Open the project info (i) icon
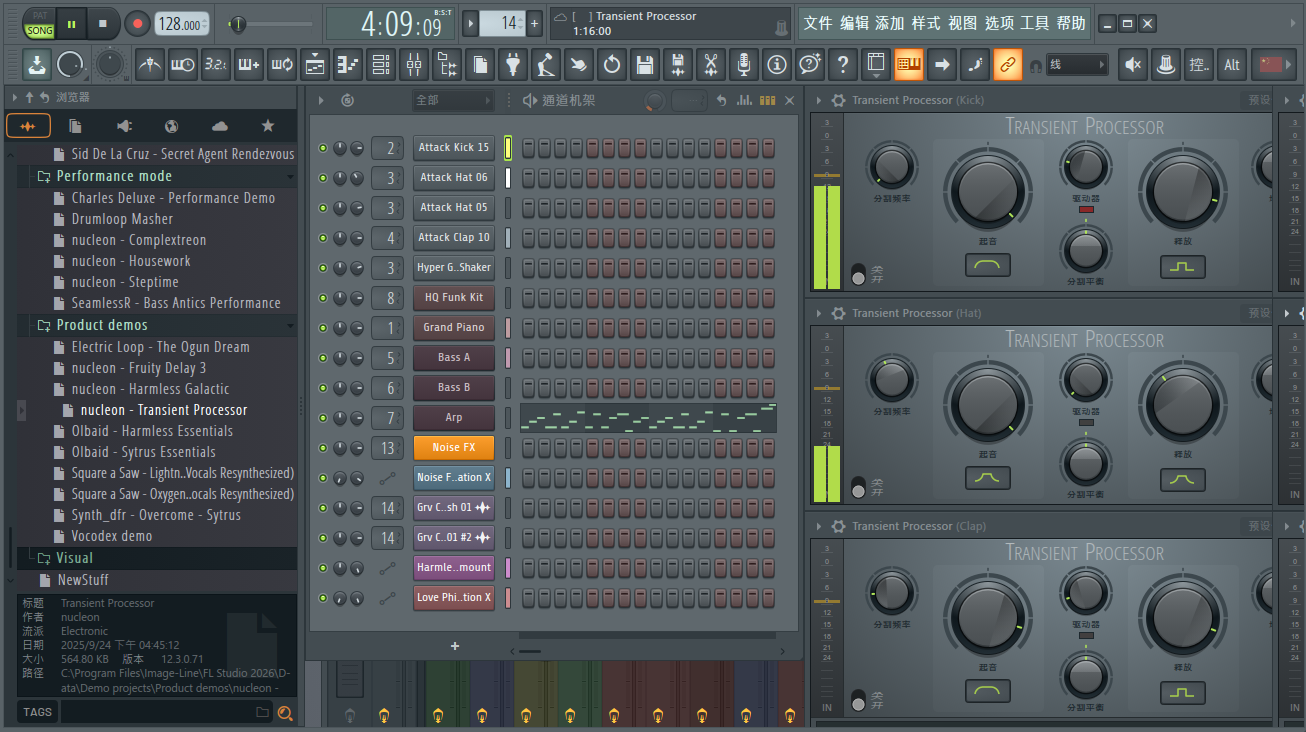 pos(776,65)
